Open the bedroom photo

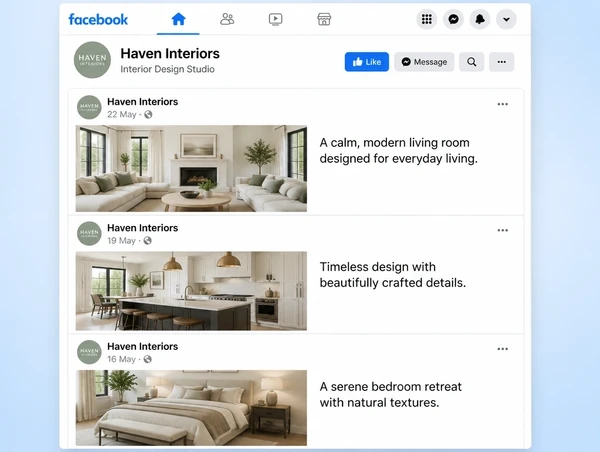(x=191, y=408)
